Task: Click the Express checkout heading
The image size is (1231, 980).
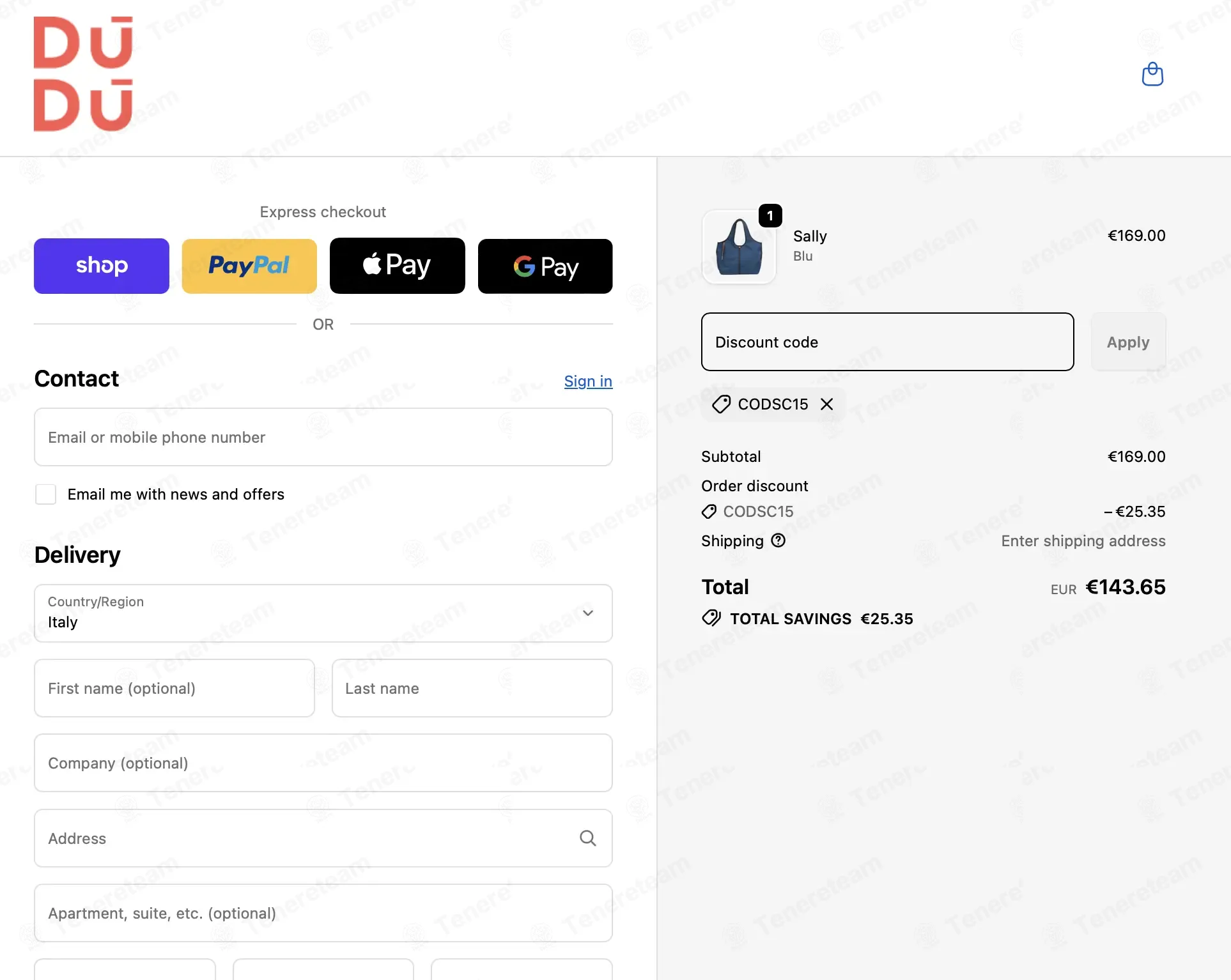Action: pyautogui.click(x=323, y=212)
